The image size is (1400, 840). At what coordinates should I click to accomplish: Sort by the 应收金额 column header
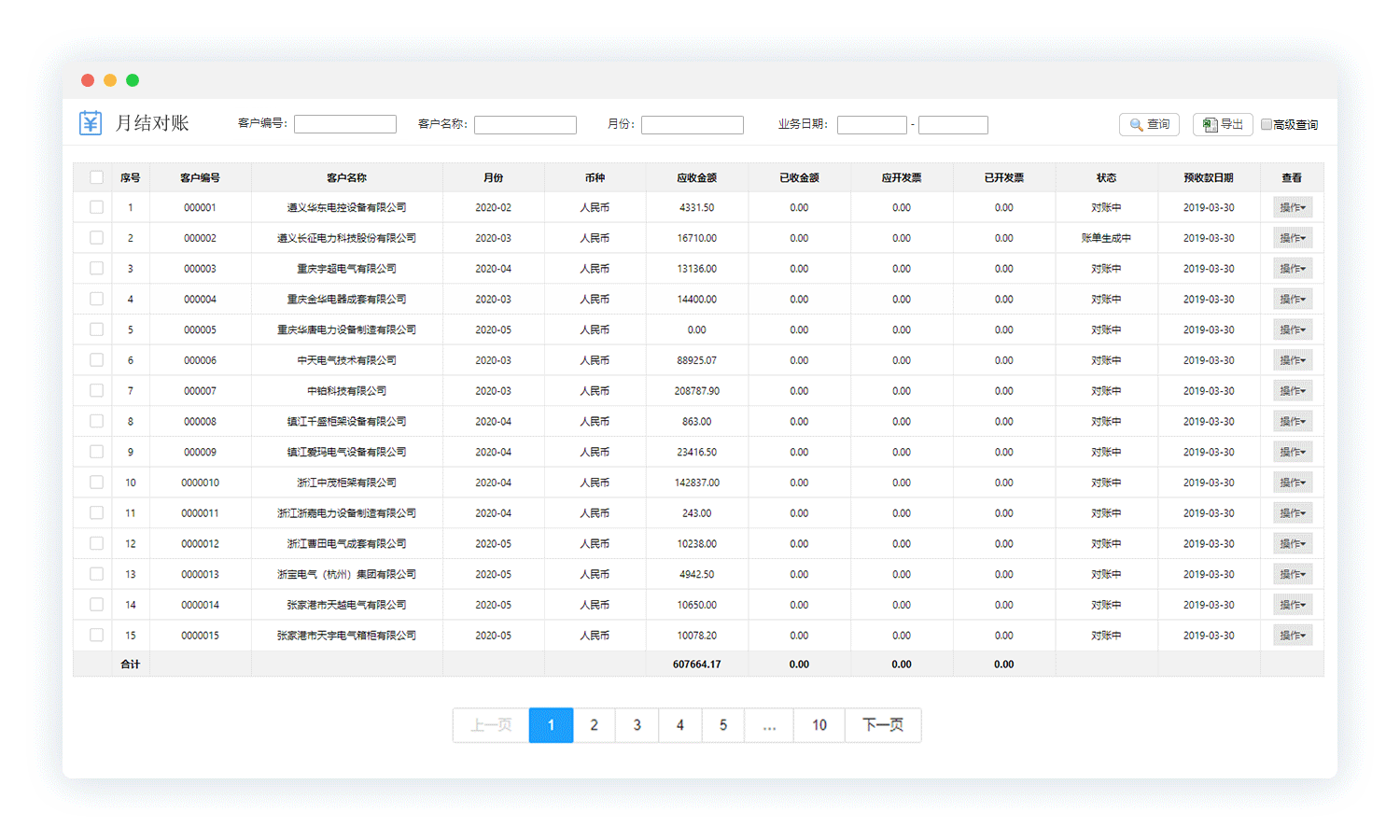pos(696,177)
